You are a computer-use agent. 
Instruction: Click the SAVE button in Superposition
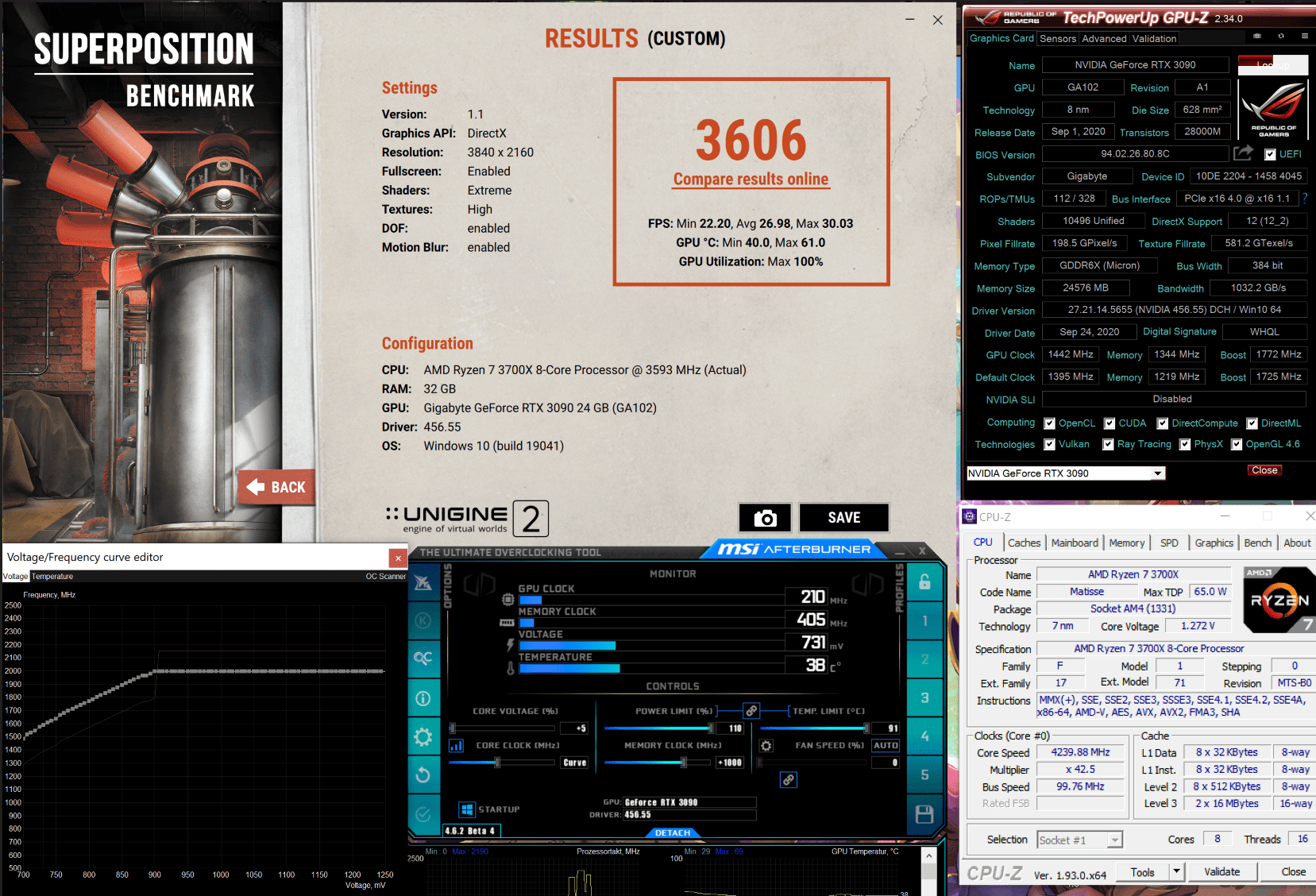843,518
